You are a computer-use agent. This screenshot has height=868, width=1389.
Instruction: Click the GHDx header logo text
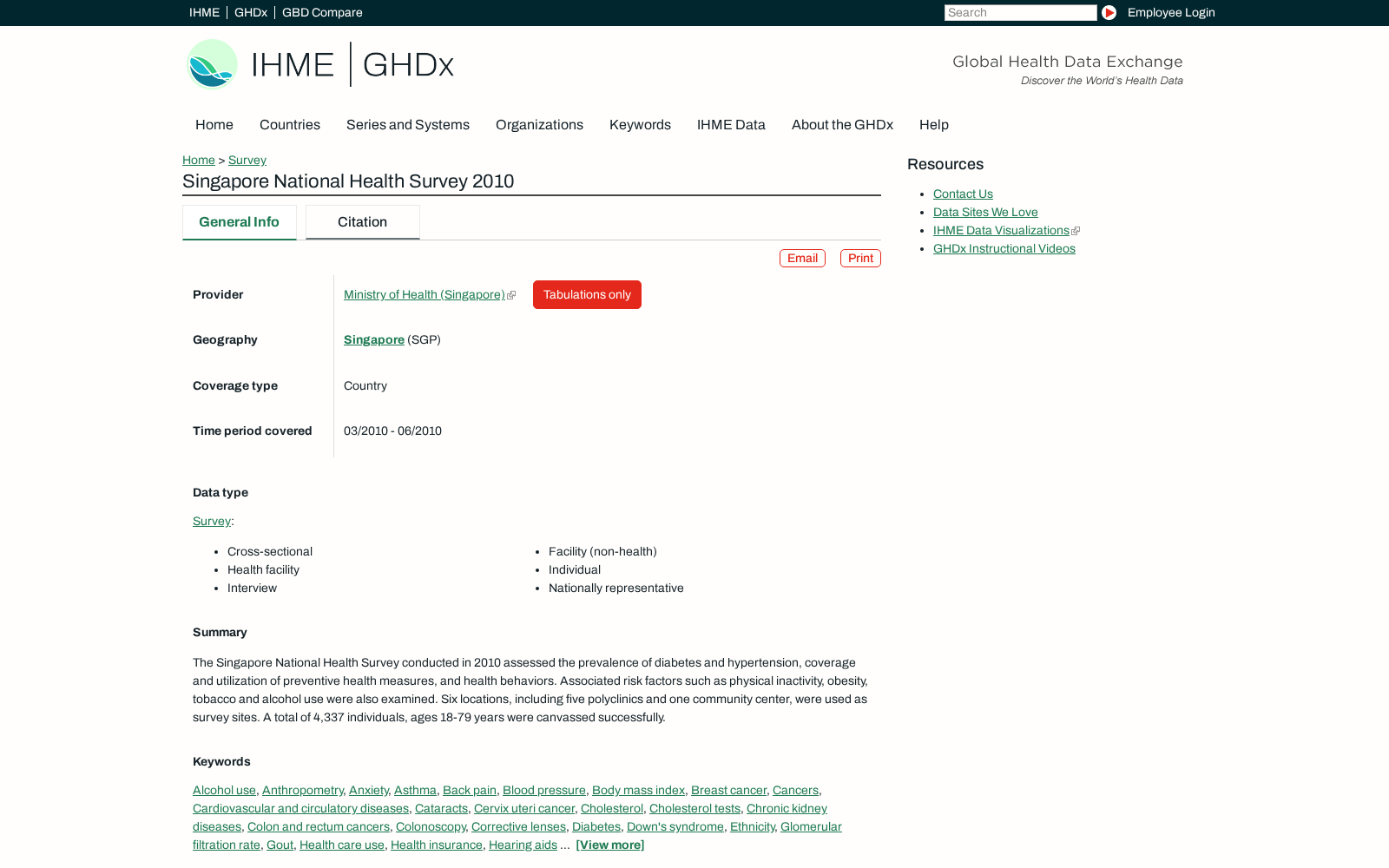pyautogui.click(x=408, y=65)
